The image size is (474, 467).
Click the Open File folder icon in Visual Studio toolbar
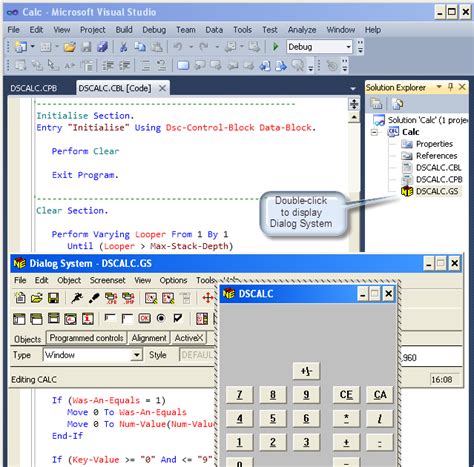click(x=69, y=47)
